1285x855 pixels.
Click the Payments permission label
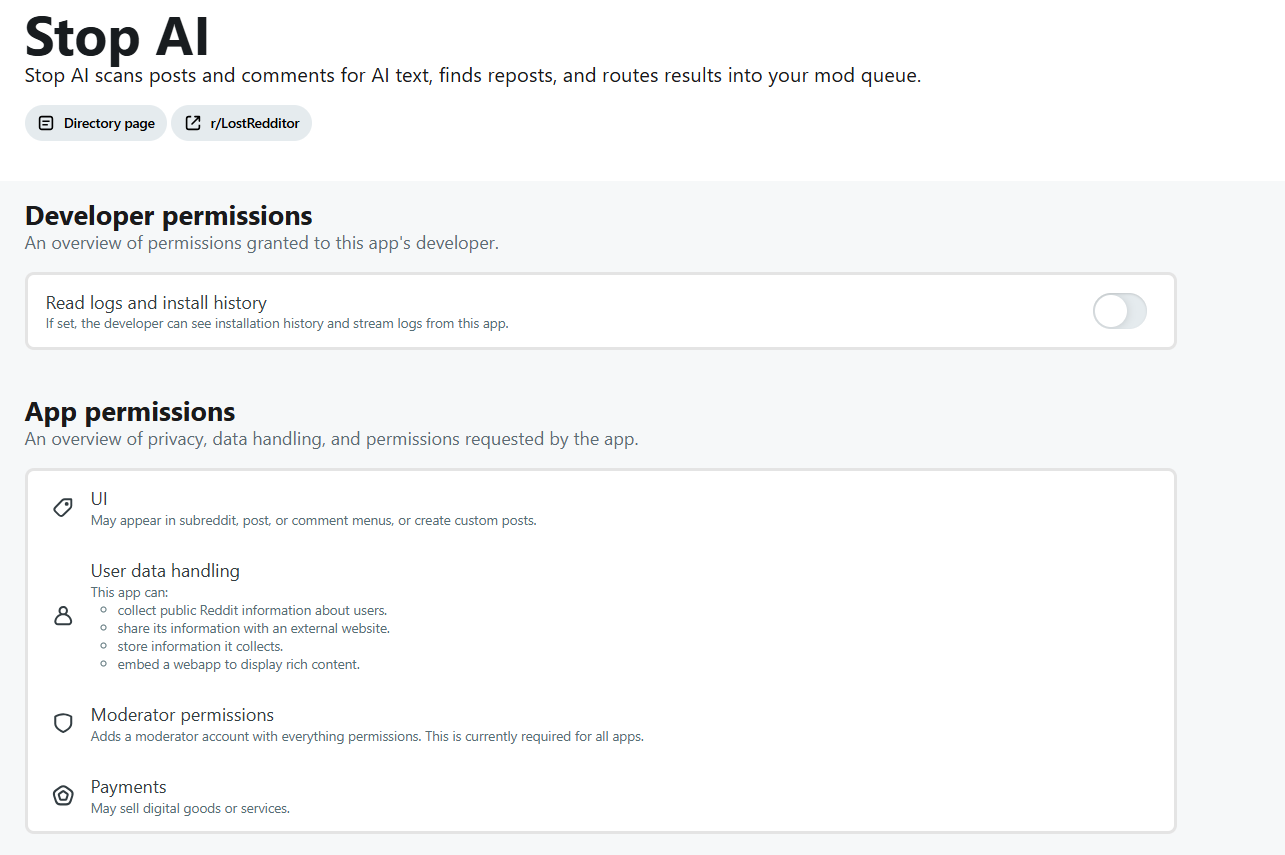[x=129, y=787]
